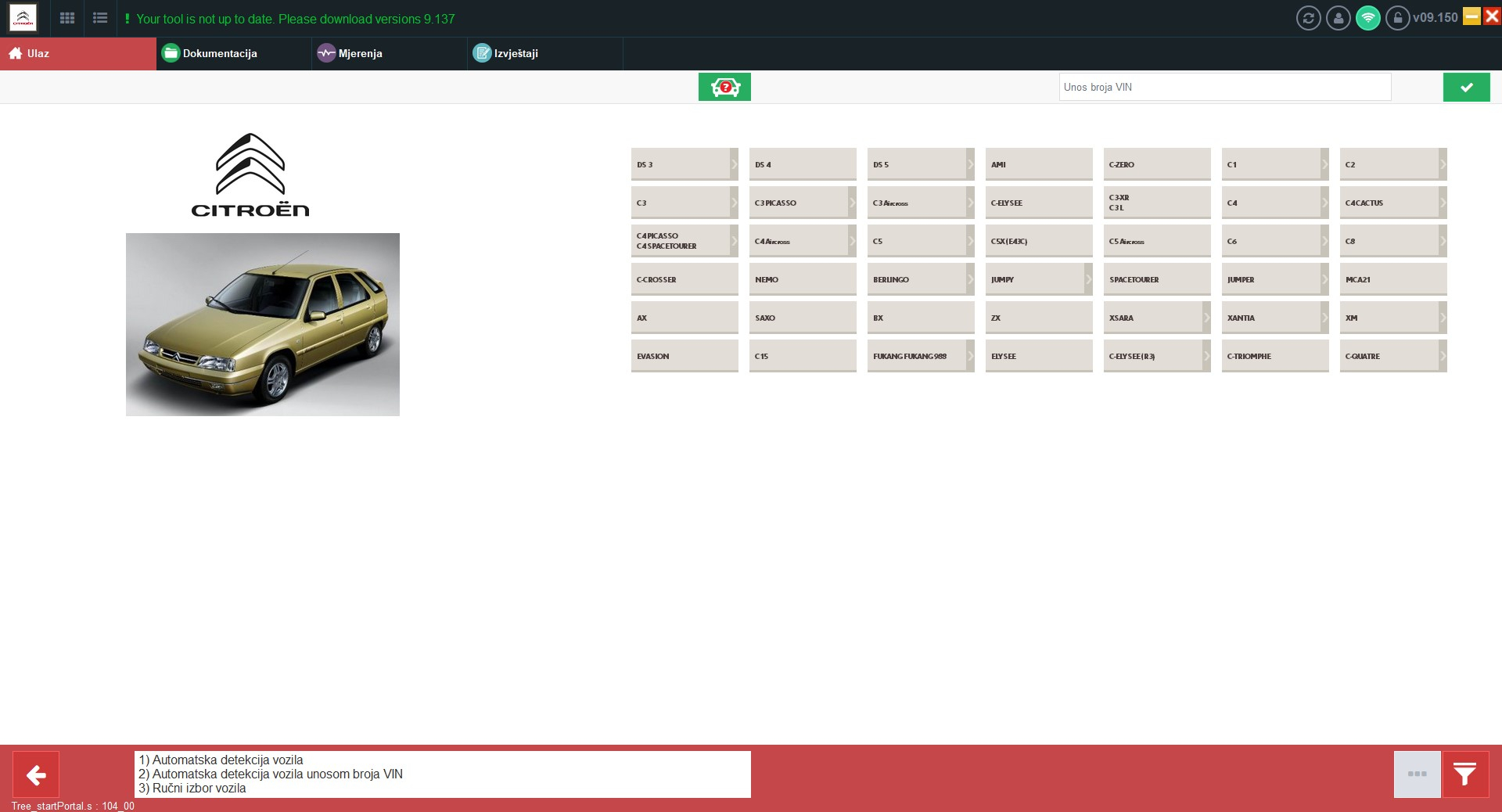Open the Ulaz tab
The height and width of the screenshot is (812, 1502).
(78, 53)
